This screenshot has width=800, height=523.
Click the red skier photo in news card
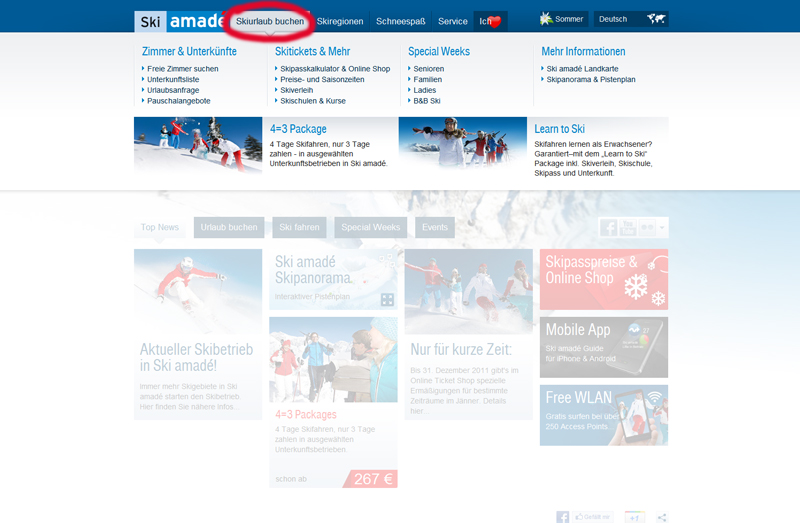coord(198,291)
